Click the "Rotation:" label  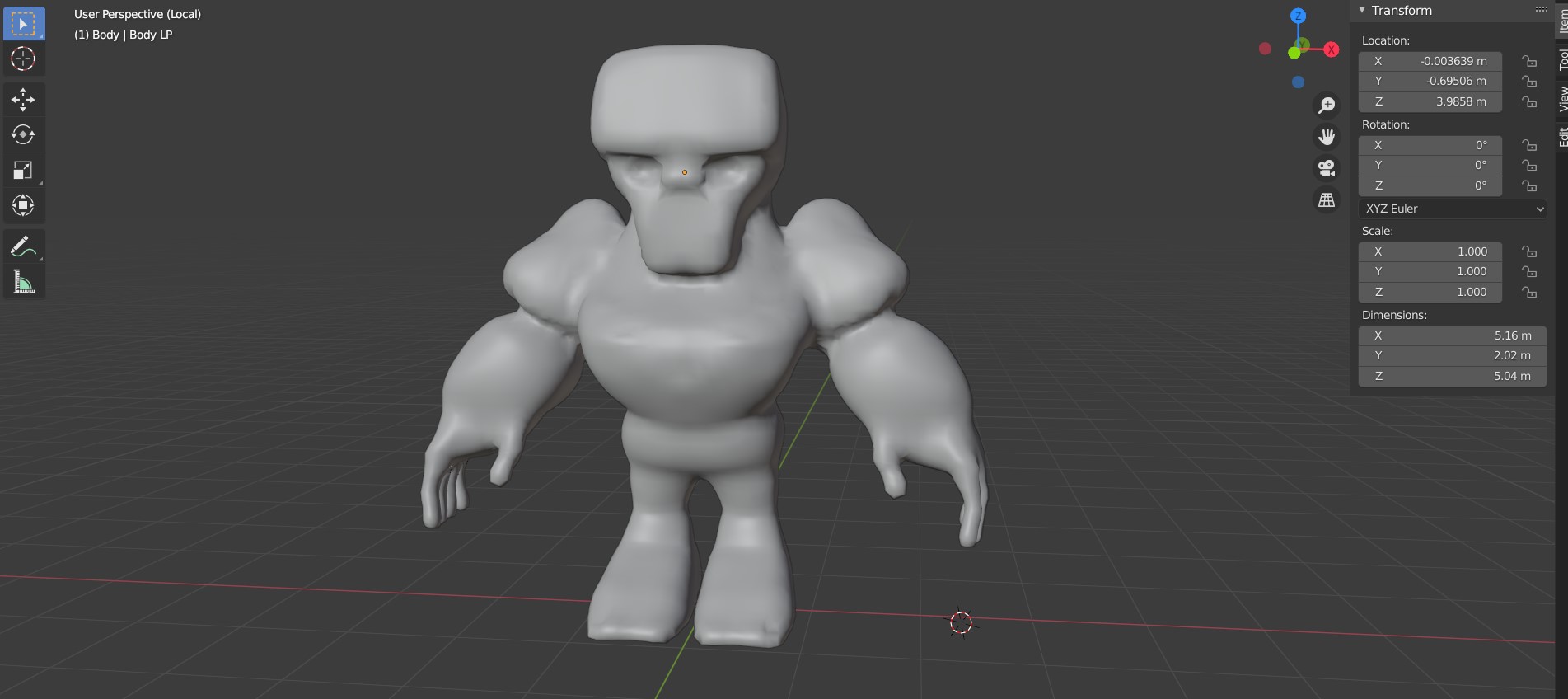point(1386,124)
